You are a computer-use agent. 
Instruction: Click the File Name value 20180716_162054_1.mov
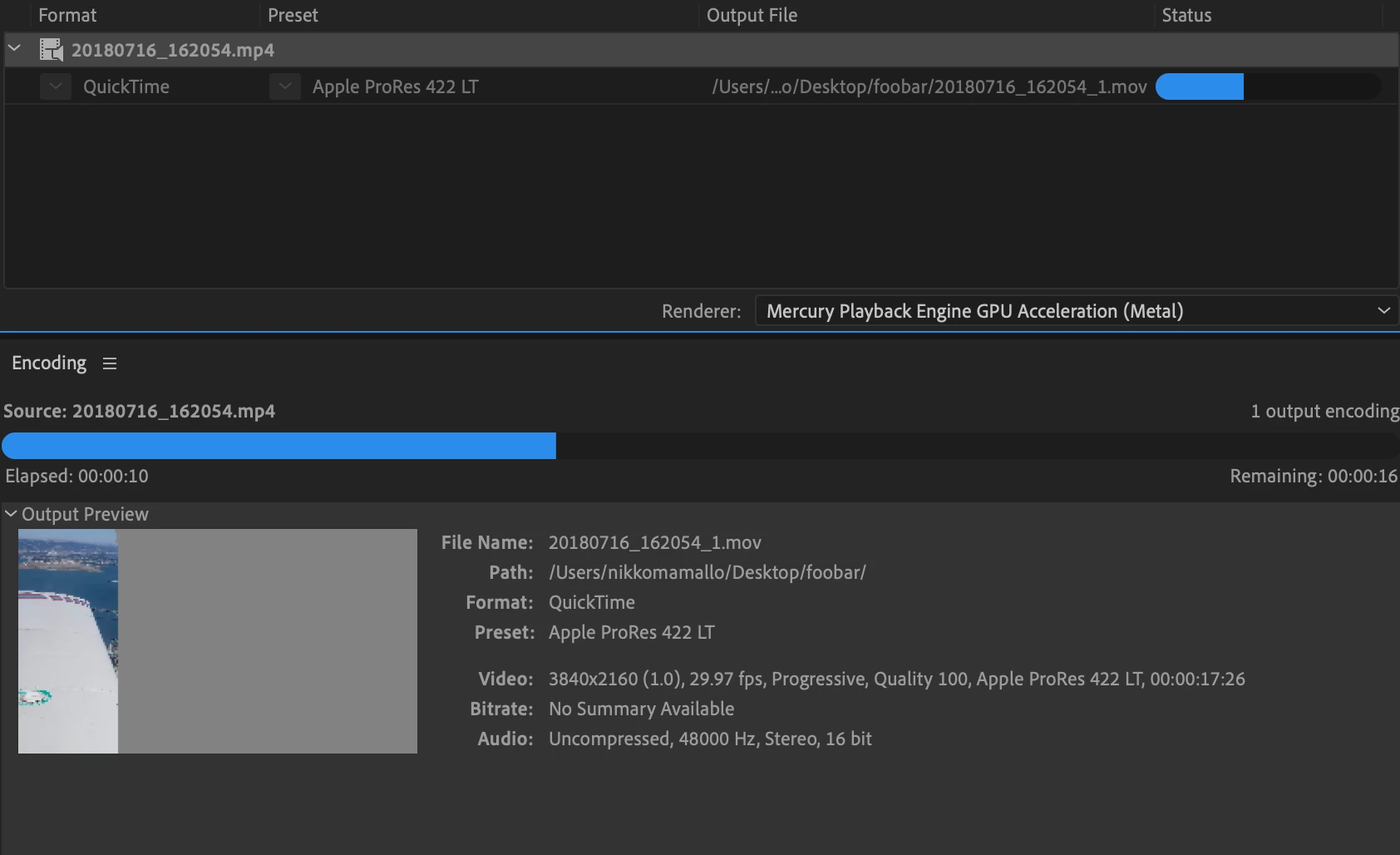[655, 542]
